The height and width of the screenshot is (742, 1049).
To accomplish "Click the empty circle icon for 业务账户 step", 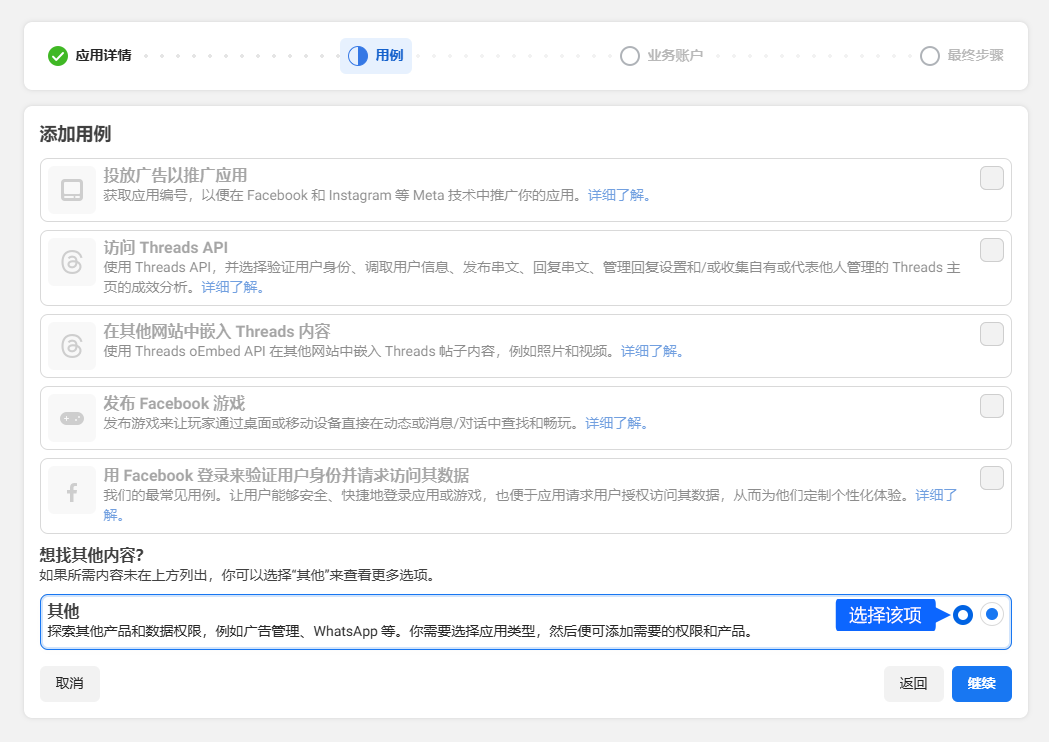I will click(630, 56).
